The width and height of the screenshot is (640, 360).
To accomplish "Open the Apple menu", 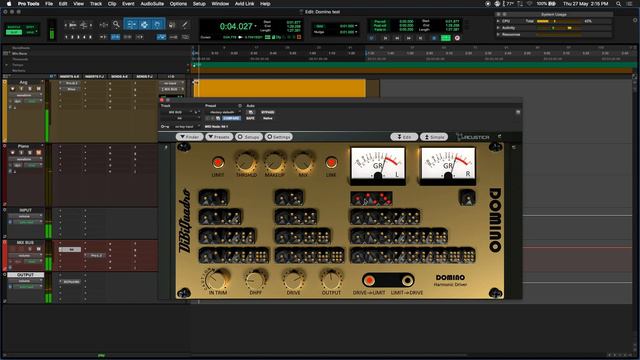I will [9, 4].
